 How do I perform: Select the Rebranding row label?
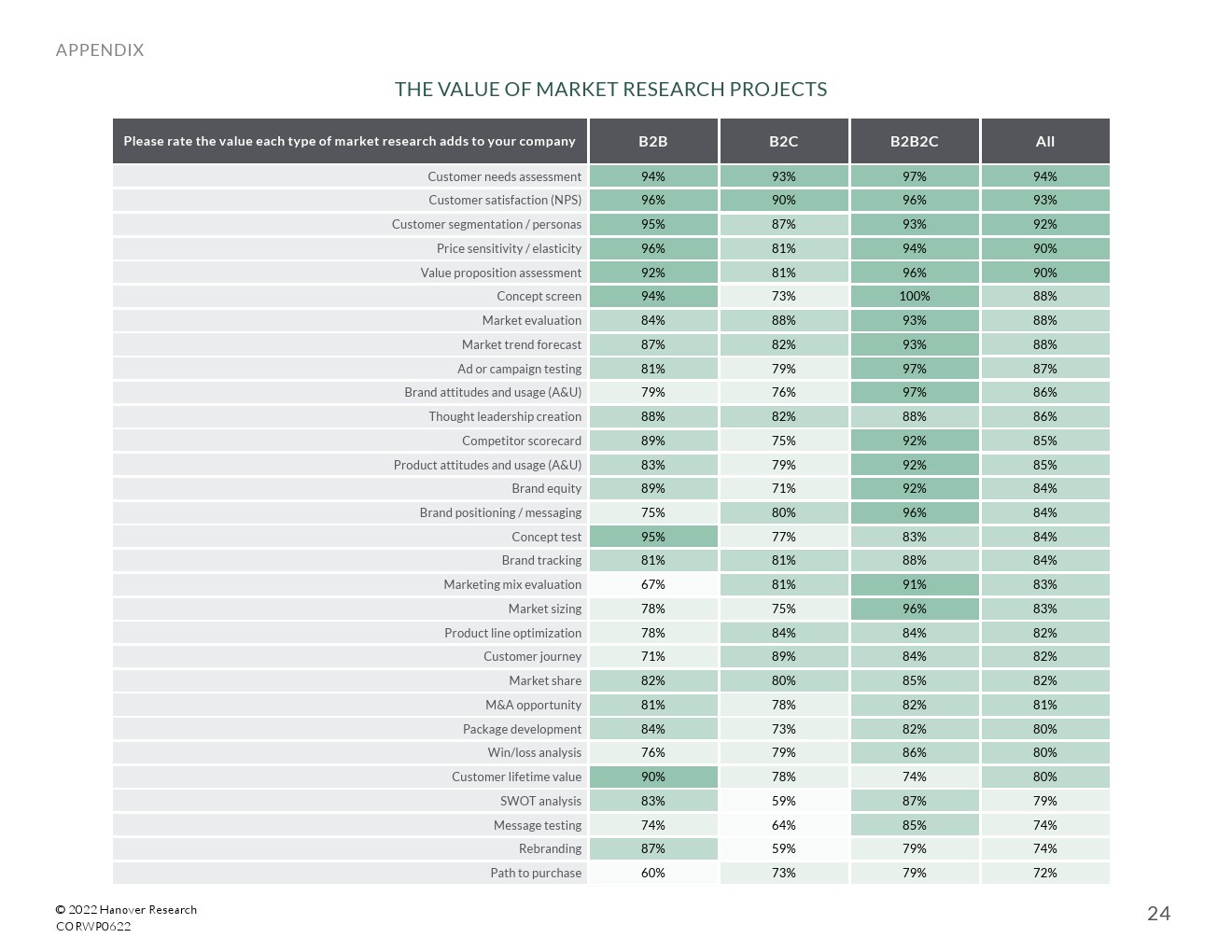point(550,849)
